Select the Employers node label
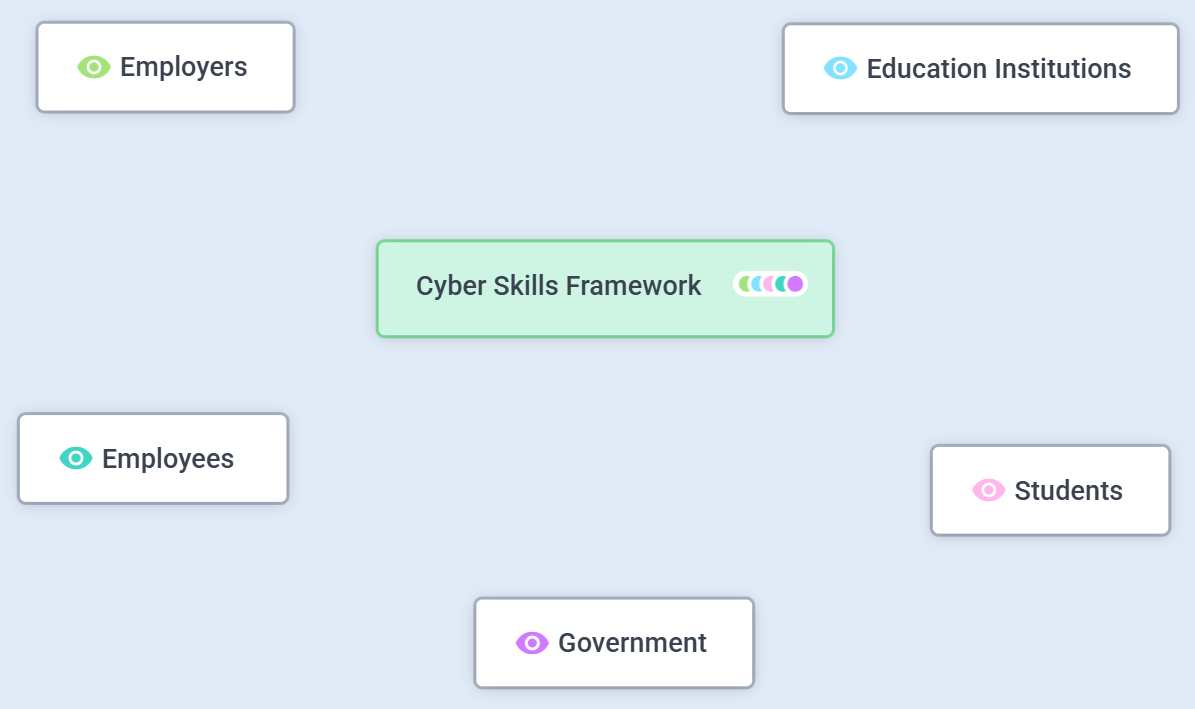Screen dimensions: 1195x709 183,67
